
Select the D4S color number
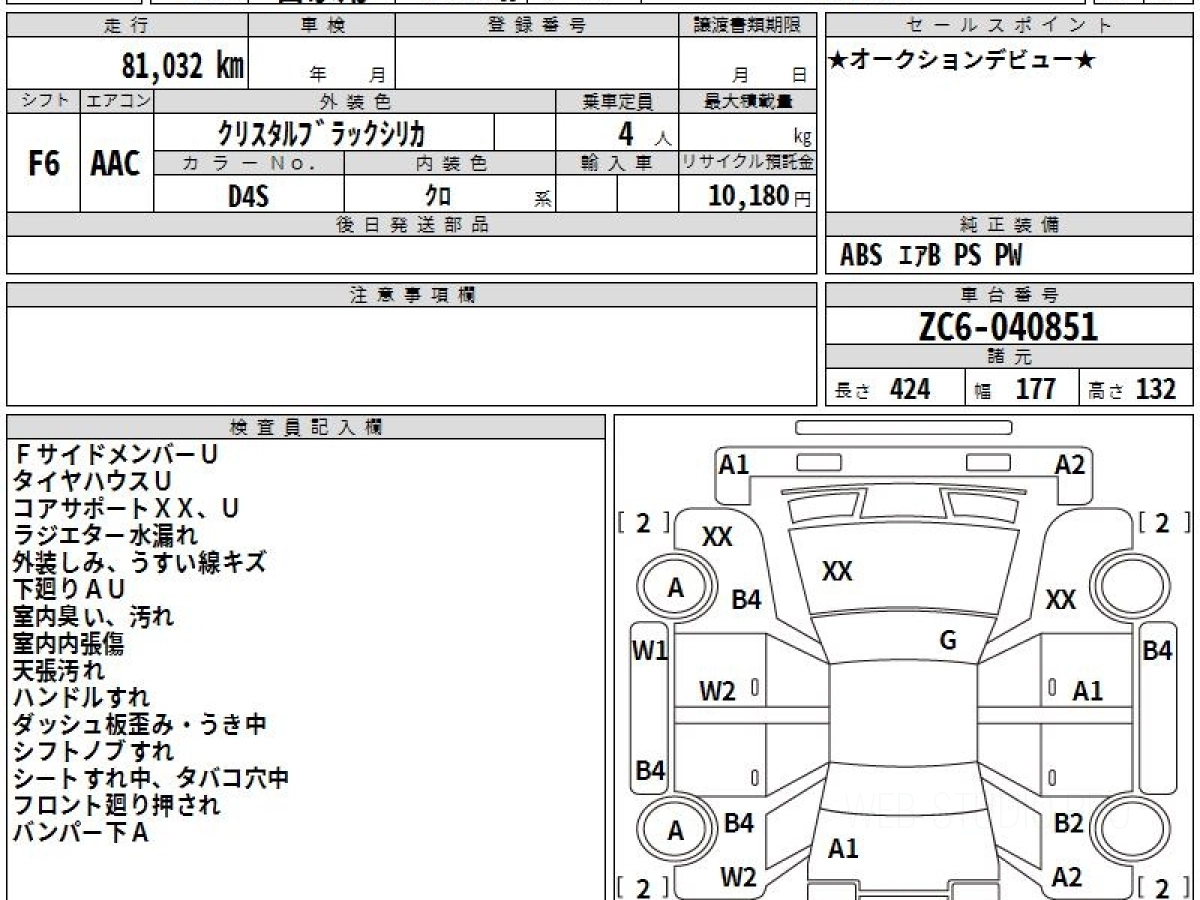248,196
